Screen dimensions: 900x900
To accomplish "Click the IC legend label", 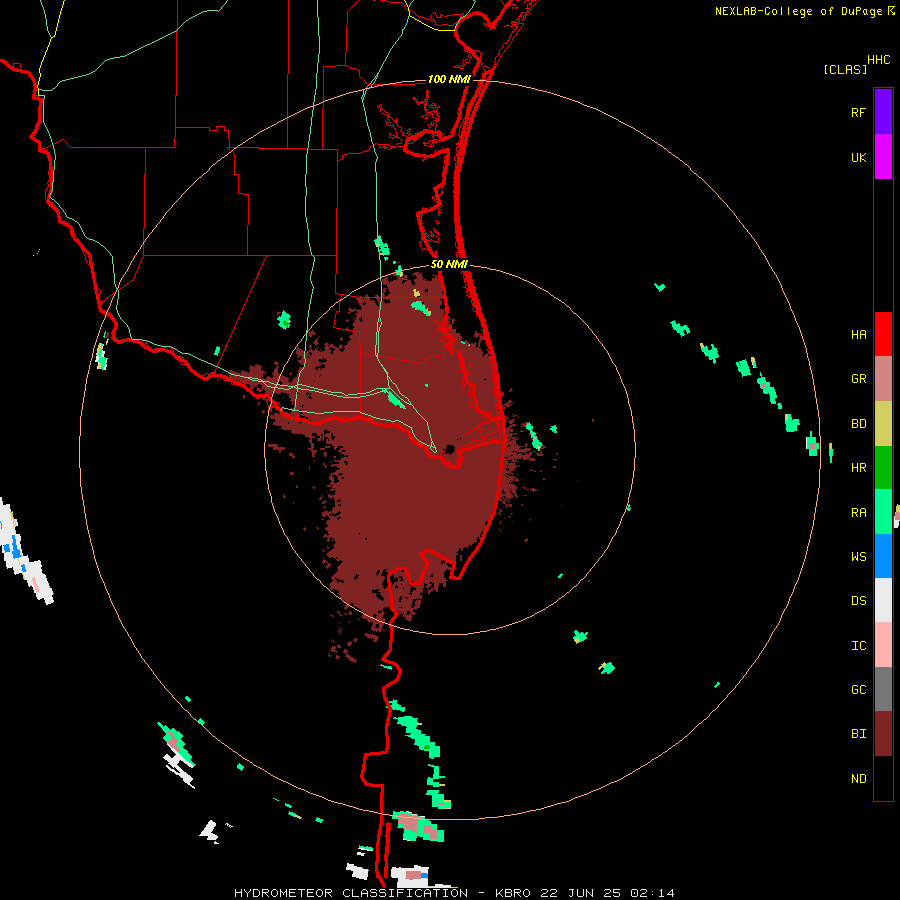I will click(x=858, y=646).
